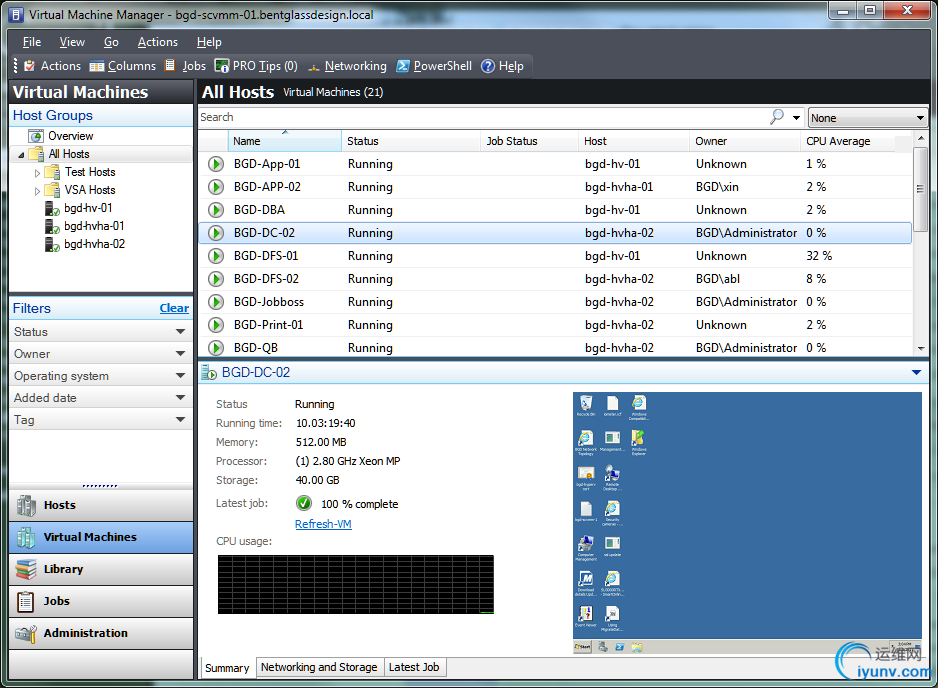Expand the Test Hosts tree node
This screenshot has height=688, width=938.
pyautogui.click(x=37, y=173)
